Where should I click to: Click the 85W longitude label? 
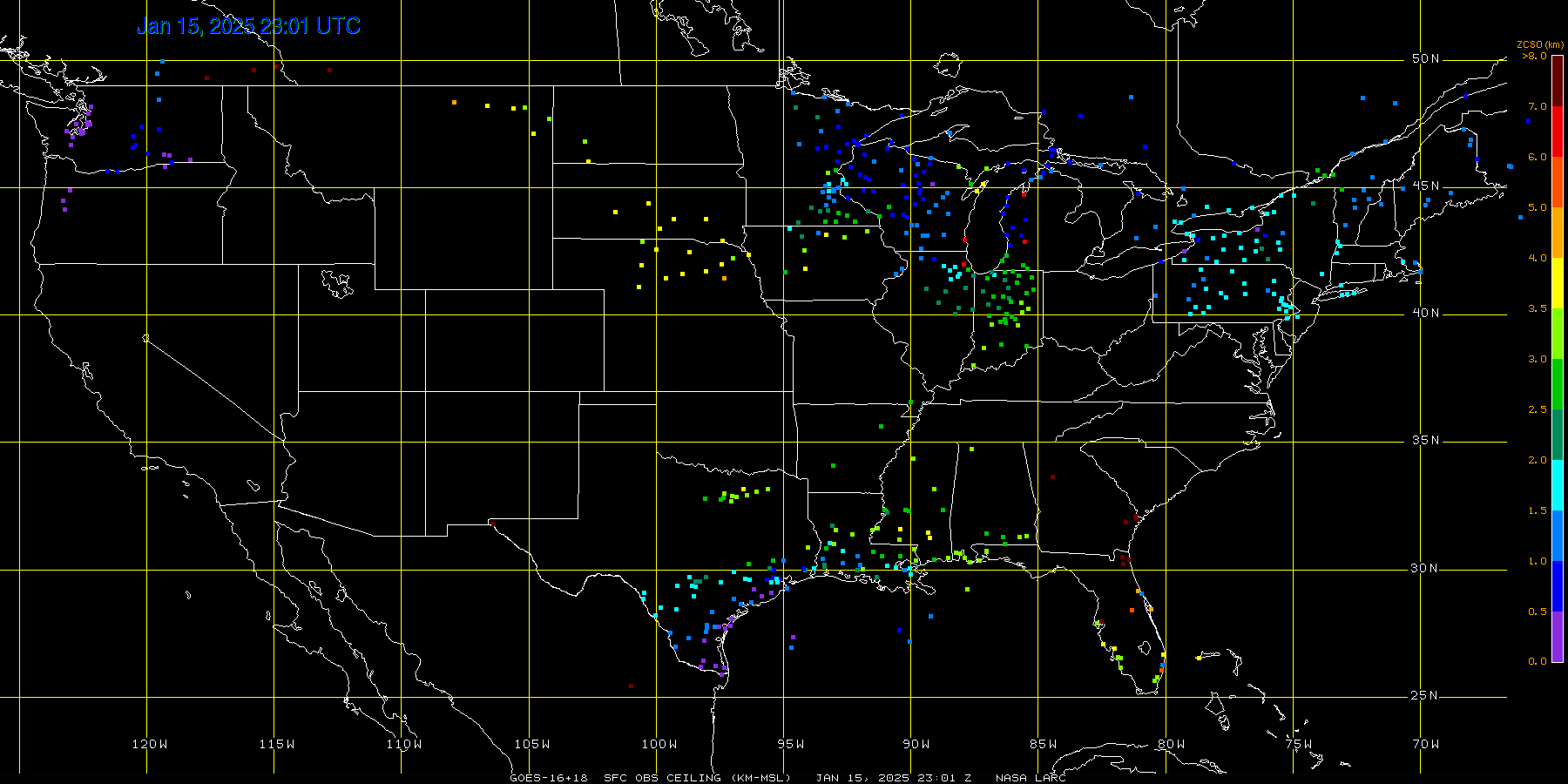1044,744
